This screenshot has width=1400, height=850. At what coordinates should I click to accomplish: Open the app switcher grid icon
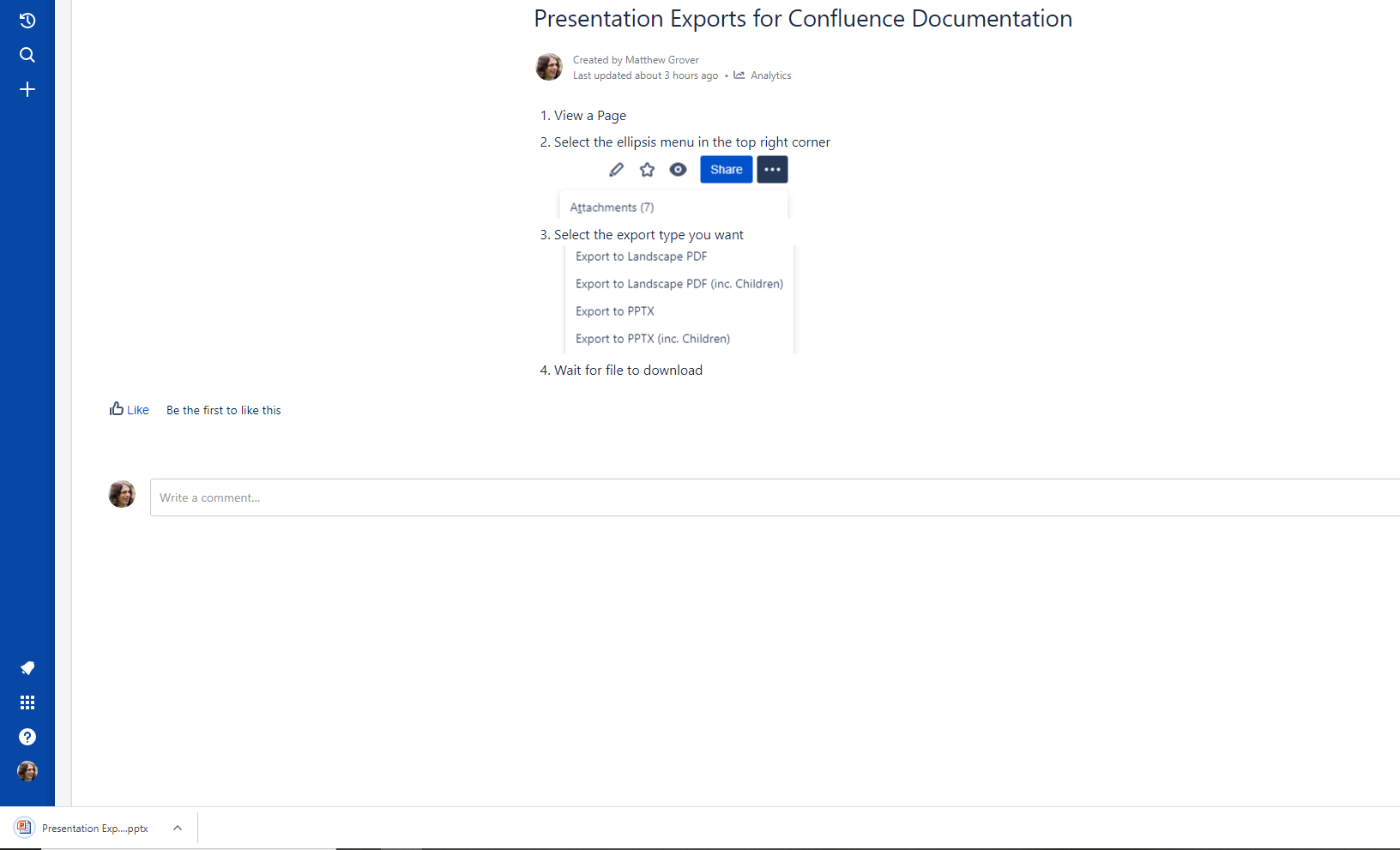(27, 702)
